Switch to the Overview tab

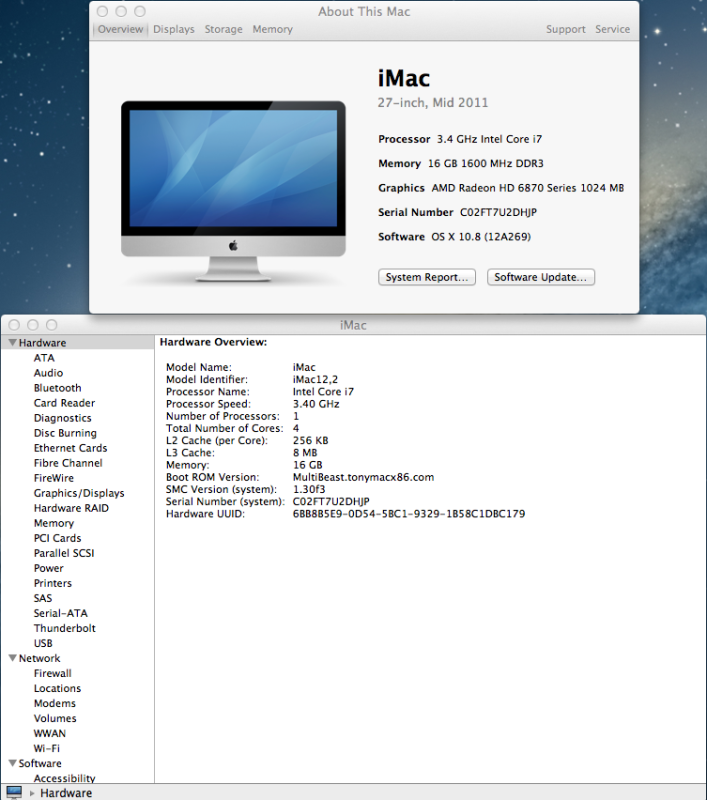tap(120, 29)
